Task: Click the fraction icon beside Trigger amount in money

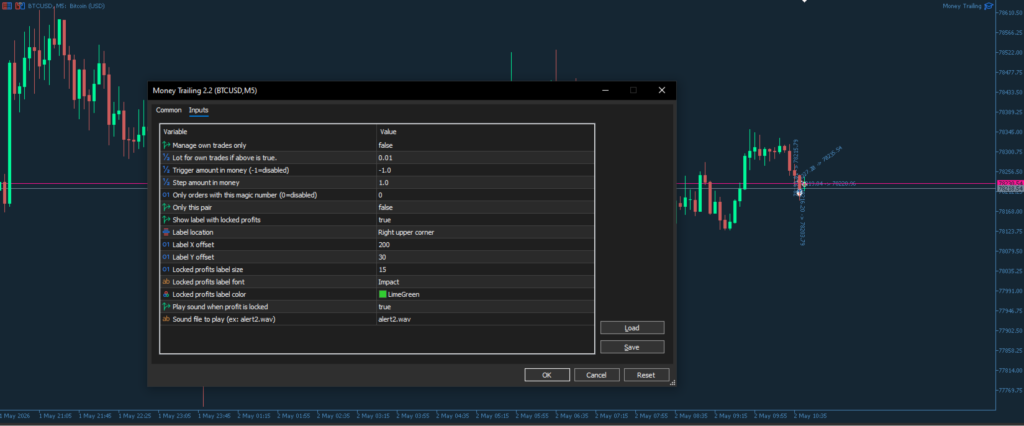Action: tap(166, 170)
